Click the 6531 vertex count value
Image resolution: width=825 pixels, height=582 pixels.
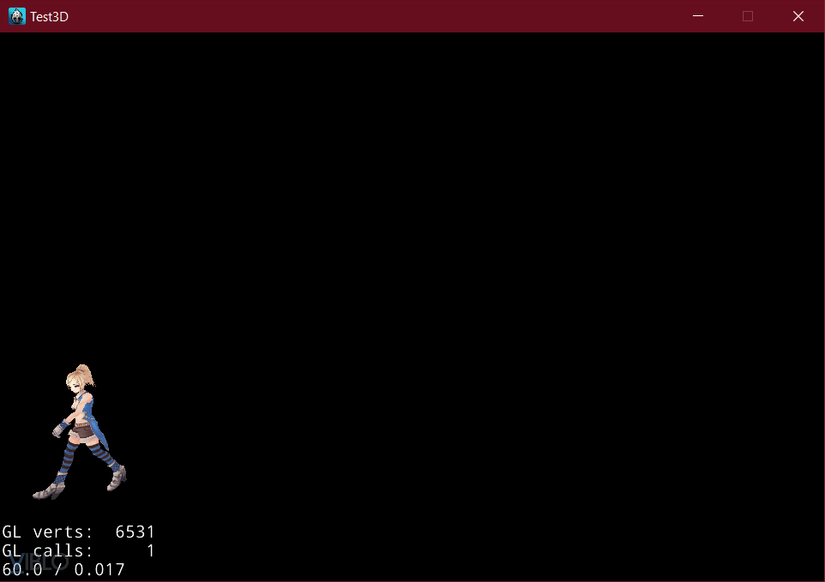tap(135, 532)
